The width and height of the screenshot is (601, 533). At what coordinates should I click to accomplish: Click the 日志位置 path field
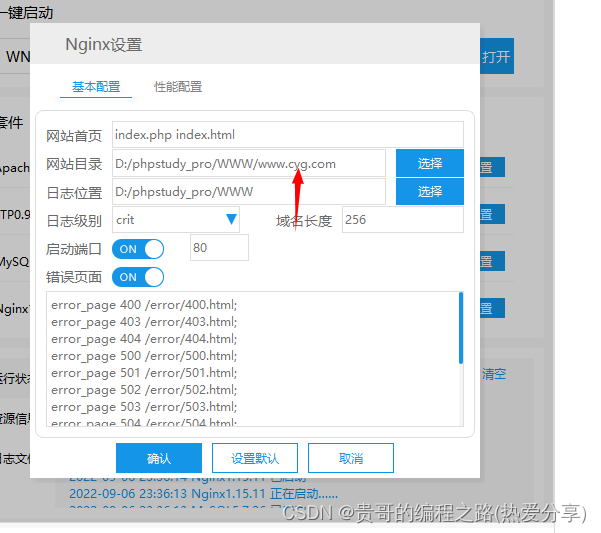pos(249,192)
